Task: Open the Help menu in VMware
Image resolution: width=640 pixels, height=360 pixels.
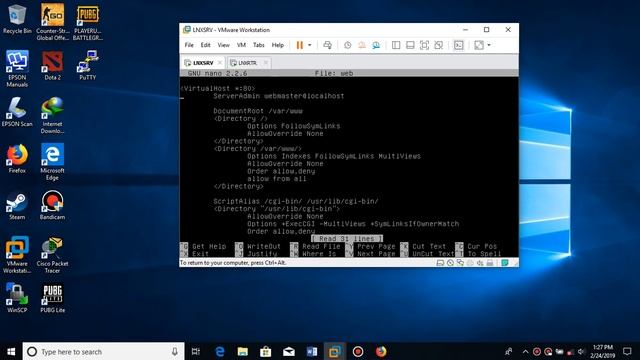Action: [278, 45]
